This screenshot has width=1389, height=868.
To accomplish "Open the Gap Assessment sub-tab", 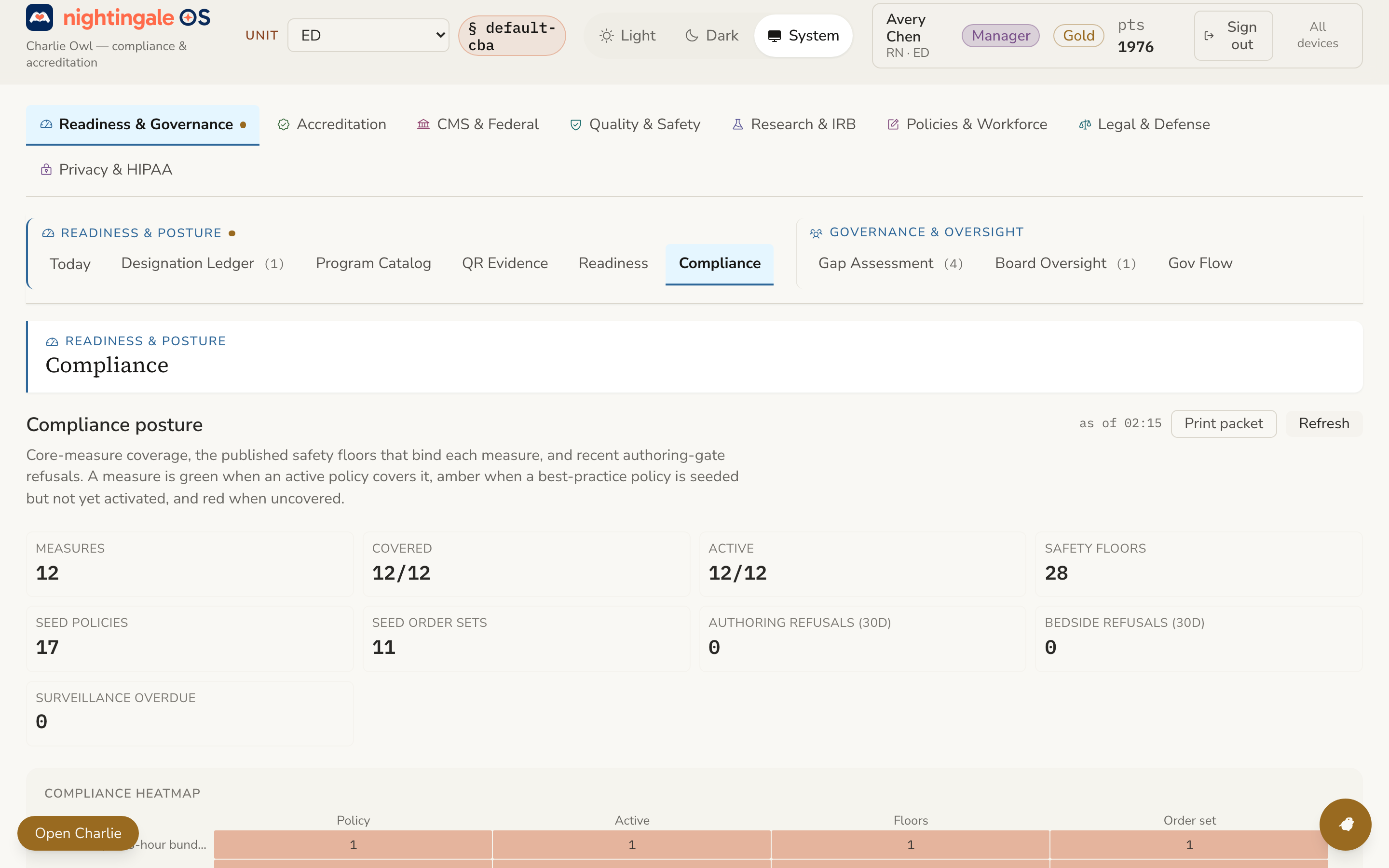I will pos(890,263).
